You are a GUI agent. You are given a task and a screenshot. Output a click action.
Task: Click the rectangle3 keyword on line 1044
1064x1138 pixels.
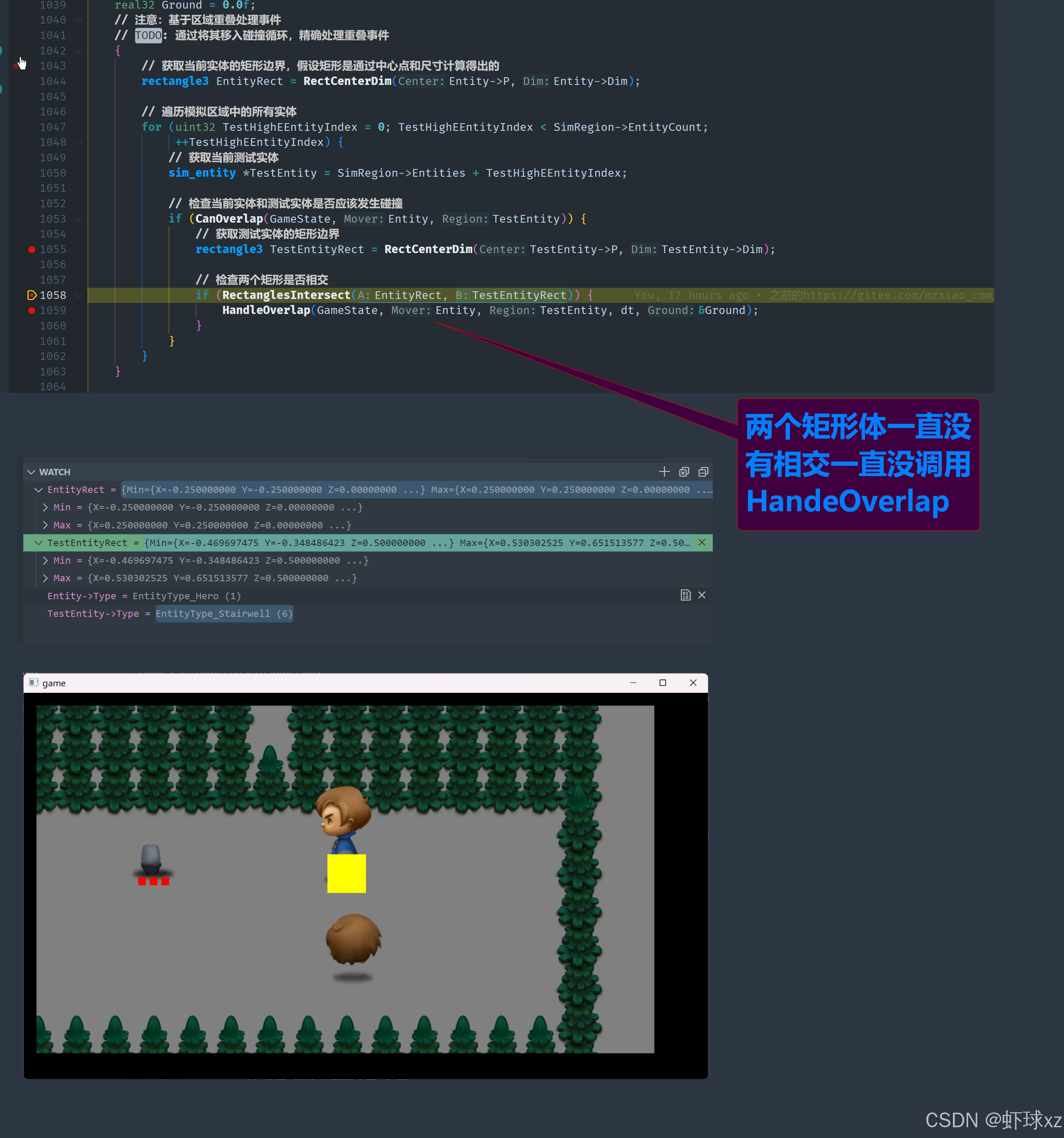tap(175, 82)
